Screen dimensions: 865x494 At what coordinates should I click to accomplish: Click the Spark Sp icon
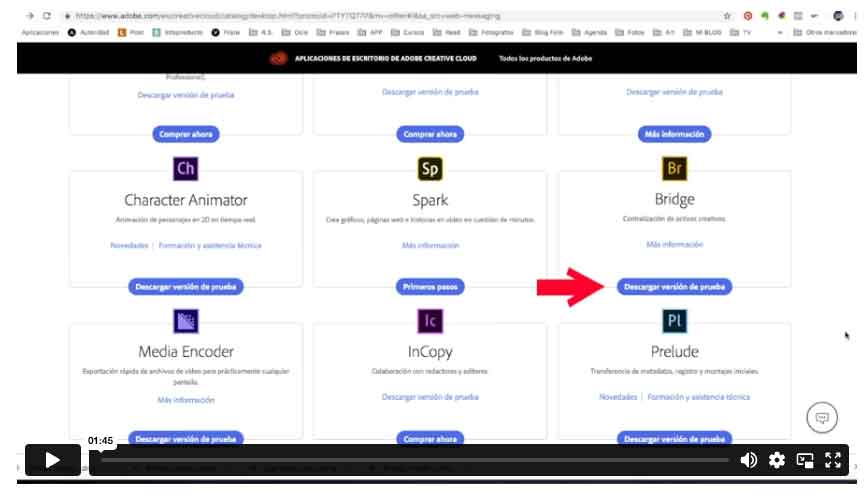[430, 168]
